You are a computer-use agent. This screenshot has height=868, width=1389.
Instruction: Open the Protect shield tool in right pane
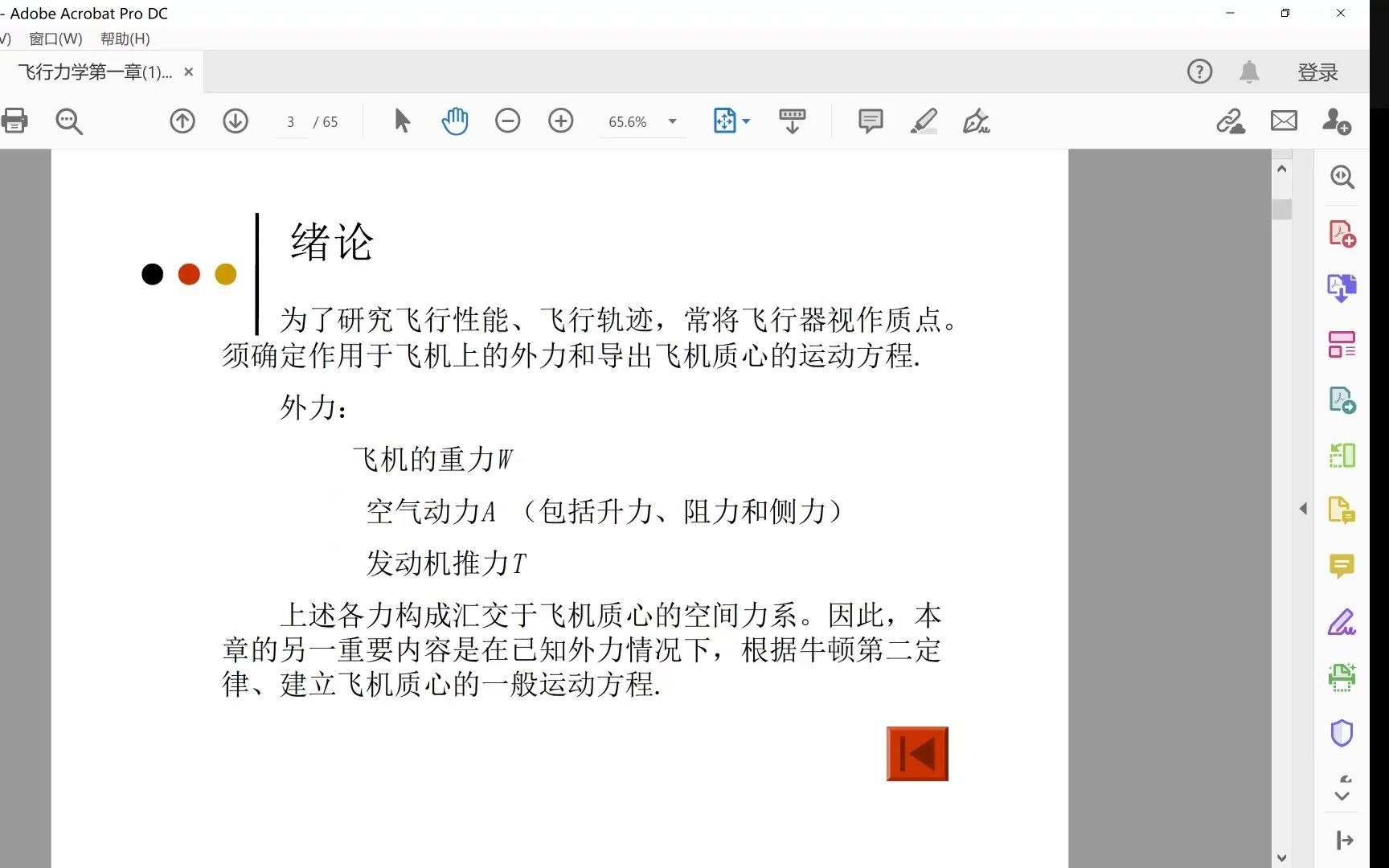tap(1342, 733)
